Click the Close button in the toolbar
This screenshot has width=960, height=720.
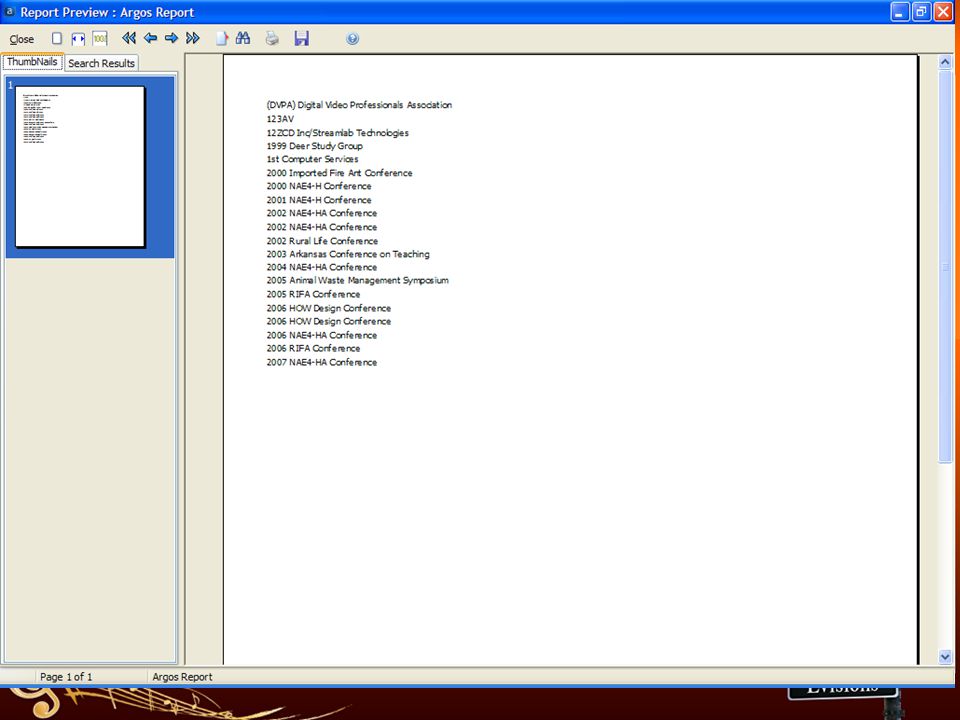(21, 39)
